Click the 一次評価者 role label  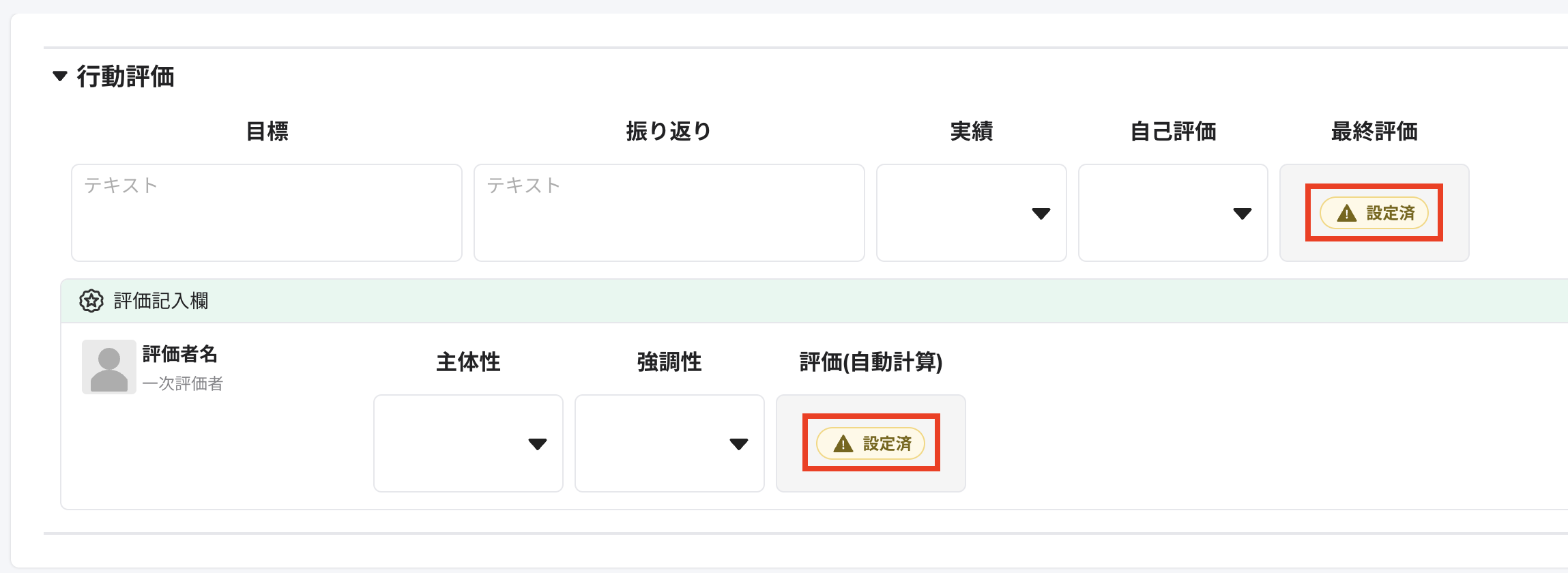click(183, 383)
